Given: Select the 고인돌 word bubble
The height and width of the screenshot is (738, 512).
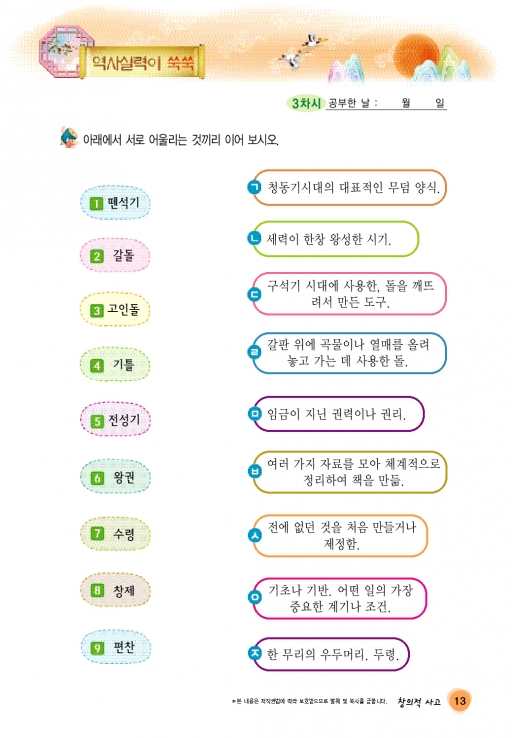Looking at the screenshot, I should [115, 310].
